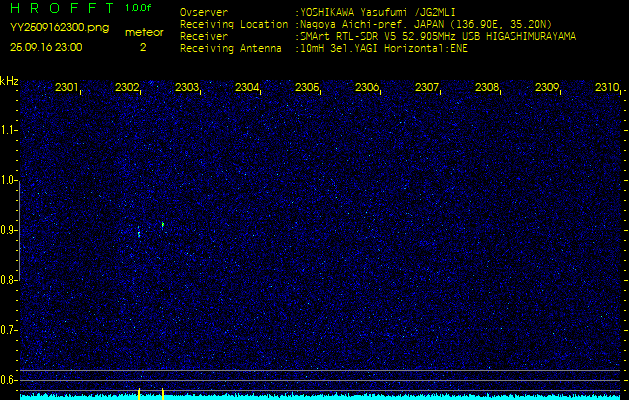Click the second yellow meteor marker tick
Image resolution: width=629 pixels, height=400 pixels.
(163, 394)
